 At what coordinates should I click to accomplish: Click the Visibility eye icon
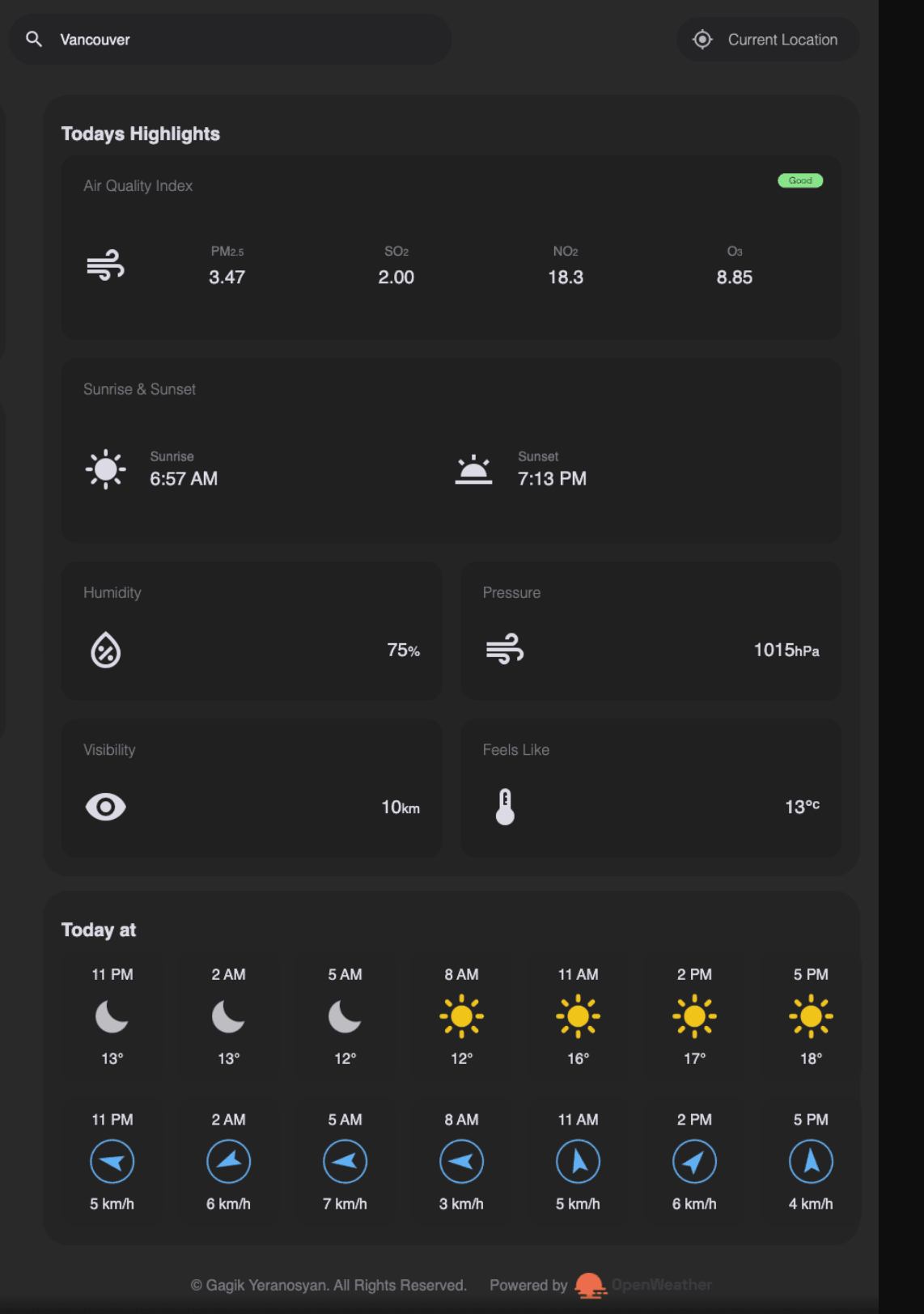(105, 807)
